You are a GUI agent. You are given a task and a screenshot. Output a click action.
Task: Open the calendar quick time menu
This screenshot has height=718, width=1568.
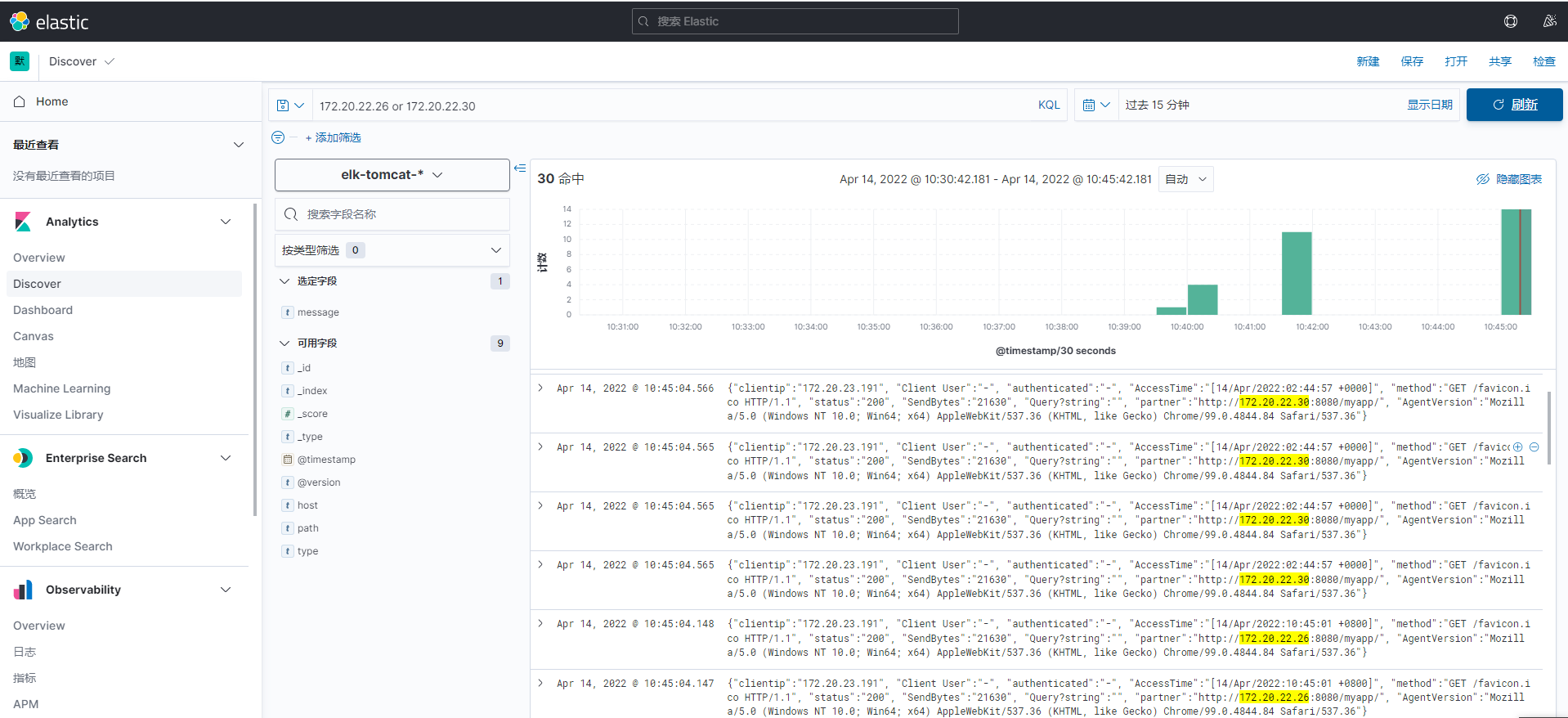pos(1096,105)
